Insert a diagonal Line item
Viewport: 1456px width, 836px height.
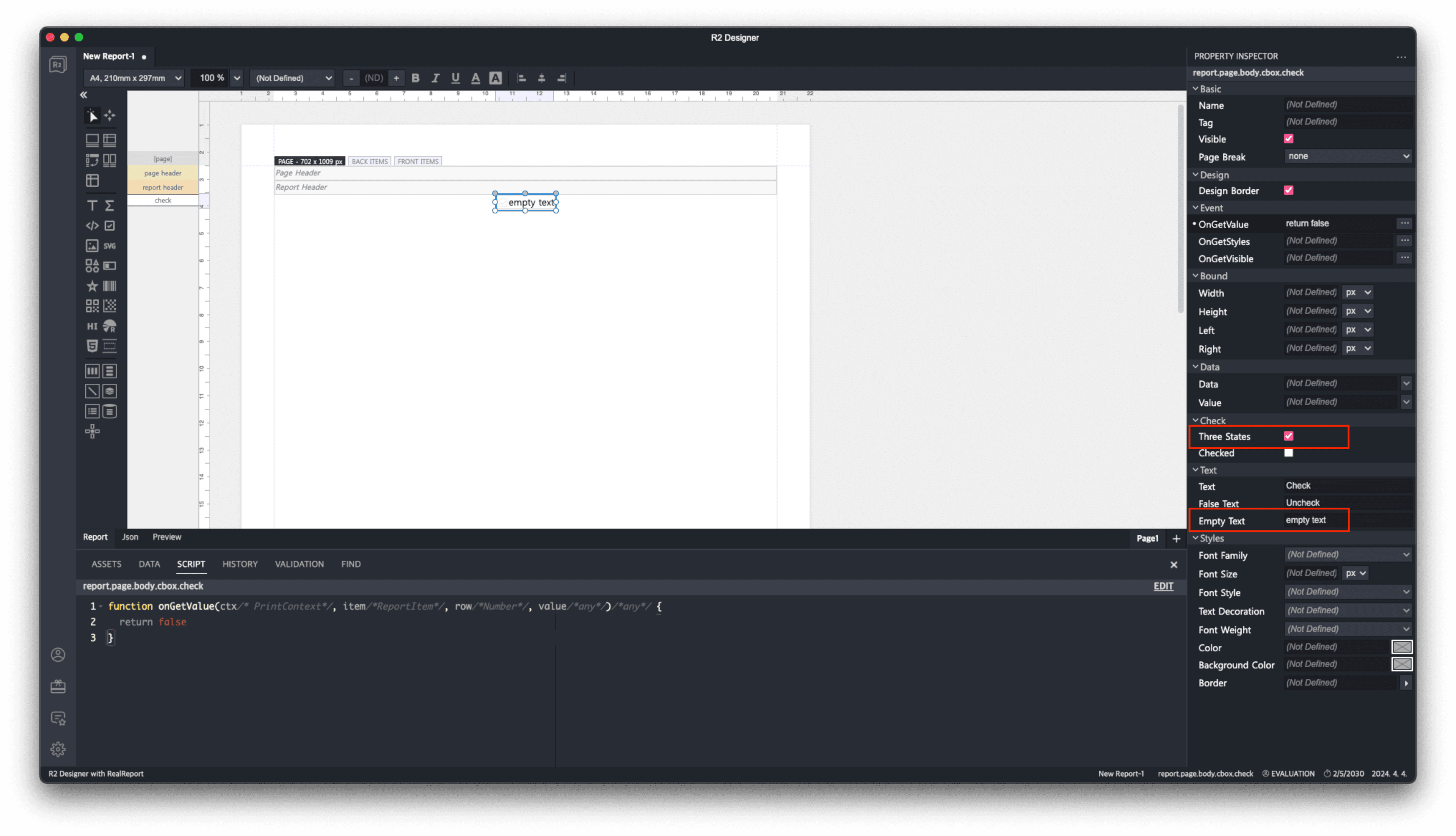pos(92,392)
